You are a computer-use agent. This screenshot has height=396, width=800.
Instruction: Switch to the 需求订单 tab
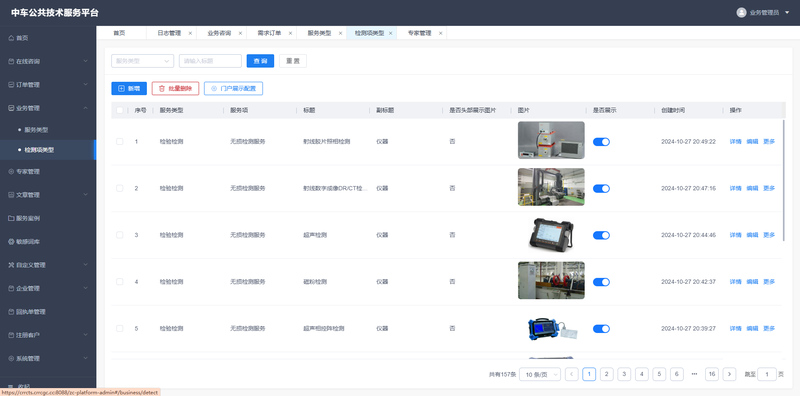(x=269, y=33)
